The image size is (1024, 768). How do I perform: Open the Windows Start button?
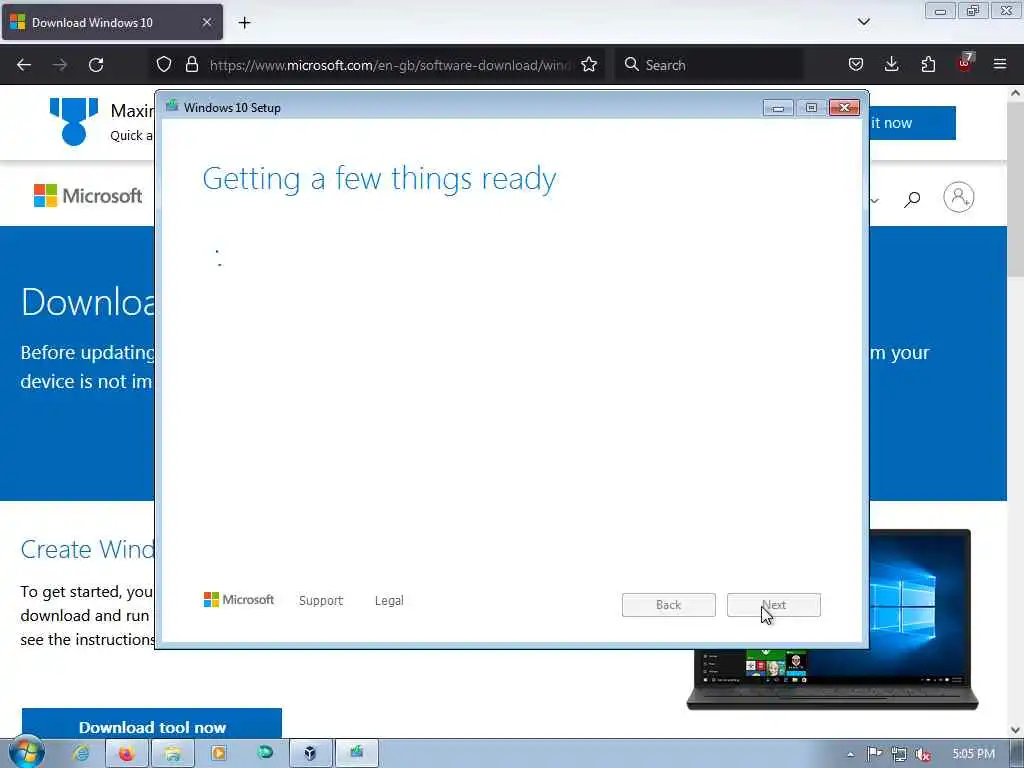25,752
